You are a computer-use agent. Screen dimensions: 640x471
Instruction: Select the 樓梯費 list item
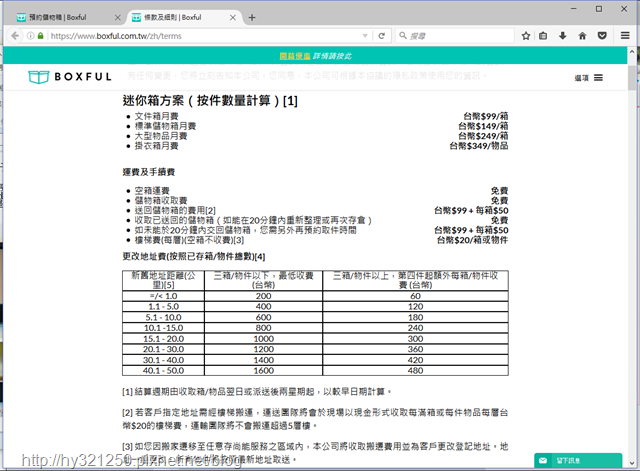point(189,240)
